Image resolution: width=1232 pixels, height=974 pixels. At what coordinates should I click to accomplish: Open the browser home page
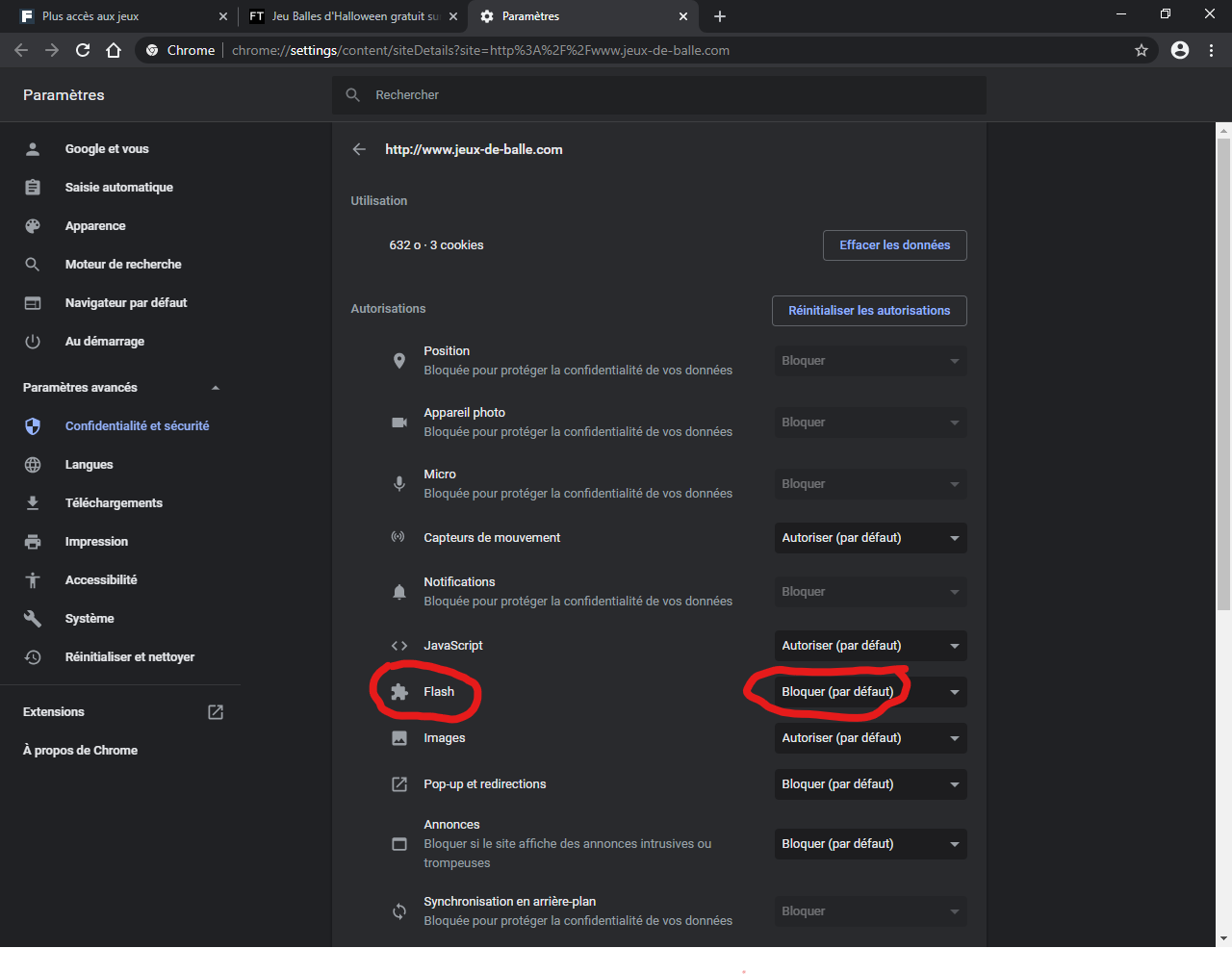tap(114, 50)
